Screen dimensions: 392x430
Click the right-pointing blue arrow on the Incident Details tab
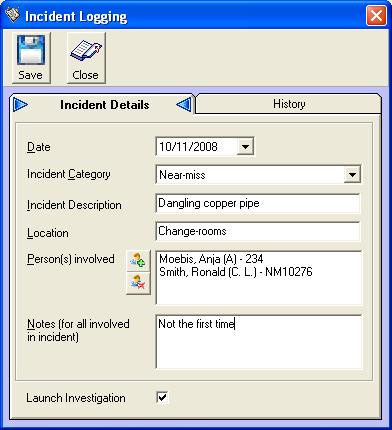tap(21, 105)
